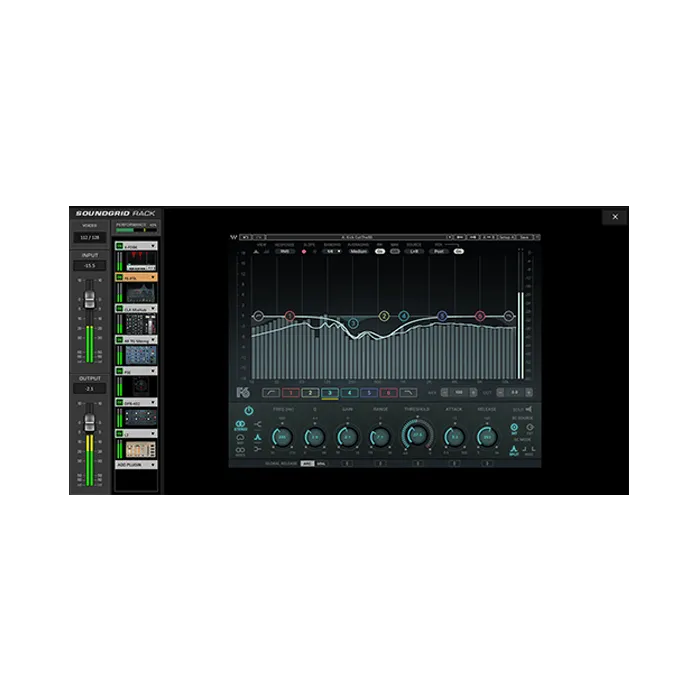699x699 pixels.
Task: Select band 1 tab
Action: [x=291, y=393]
